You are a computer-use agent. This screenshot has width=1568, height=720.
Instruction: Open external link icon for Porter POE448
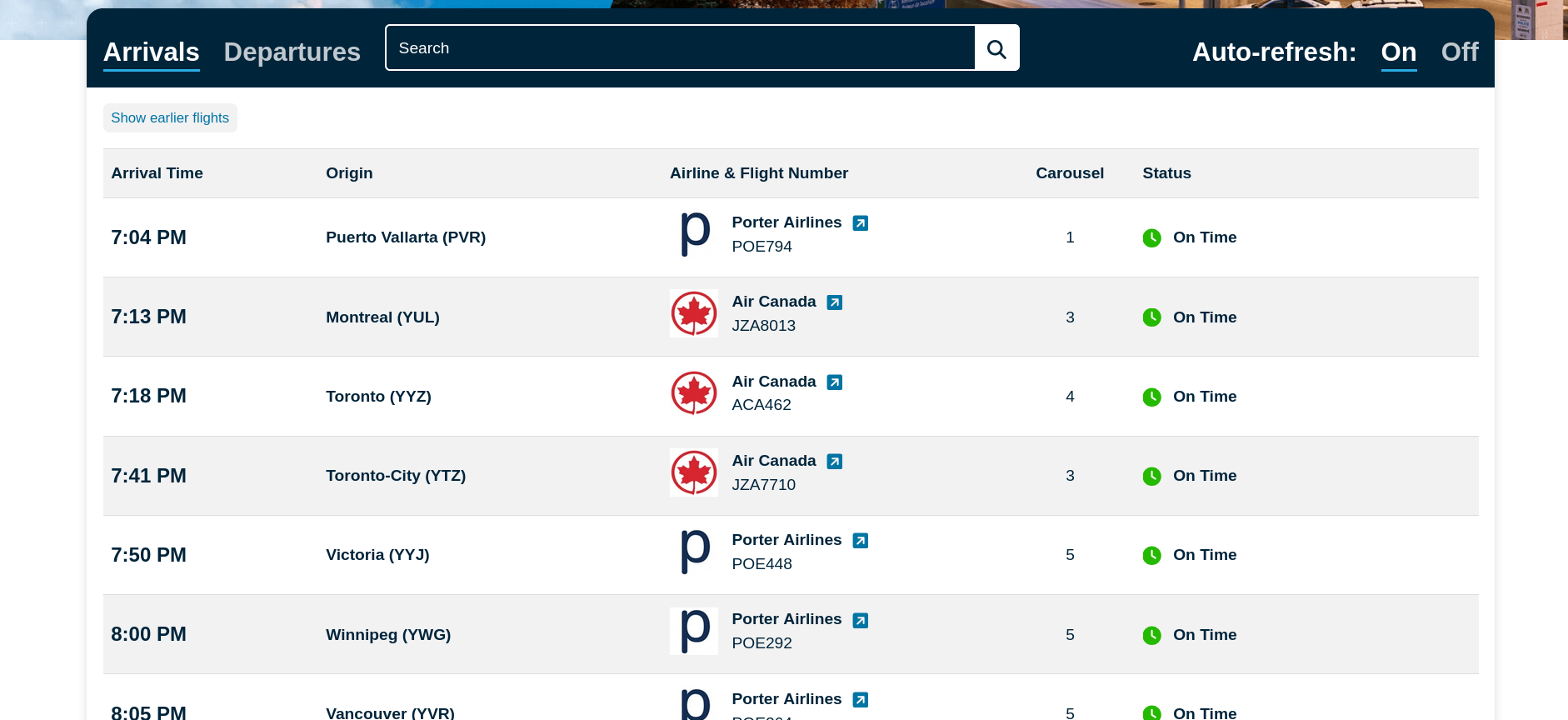pyautogui.click(x=861, y=541)
